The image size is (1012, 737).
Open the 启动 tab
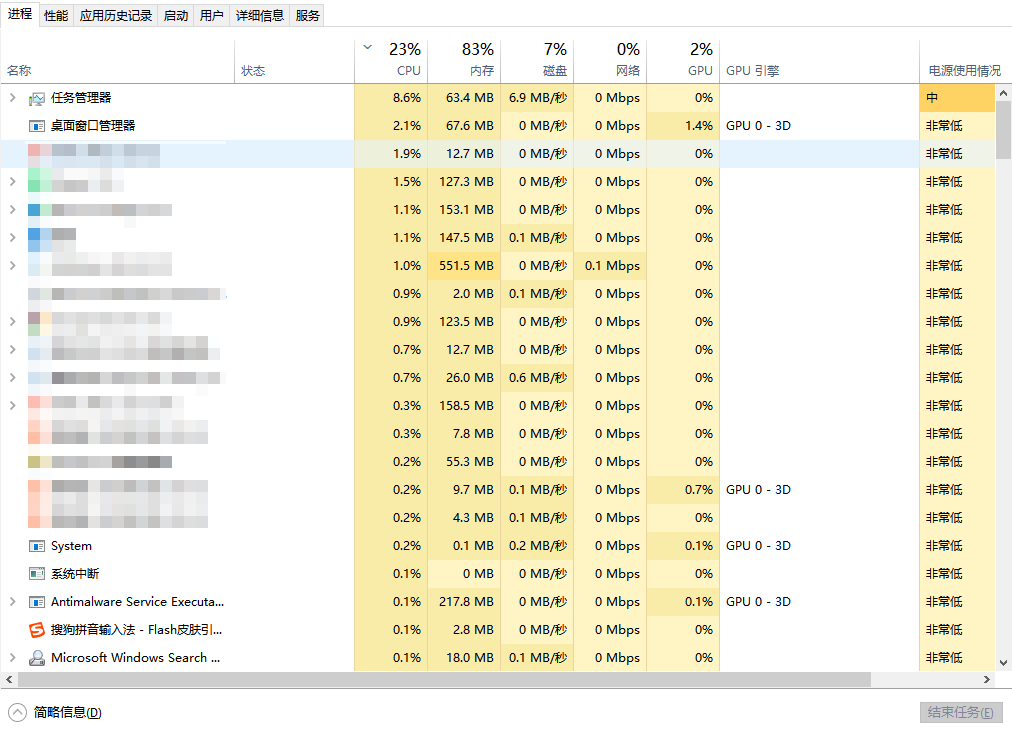click(x=175, y=15)
